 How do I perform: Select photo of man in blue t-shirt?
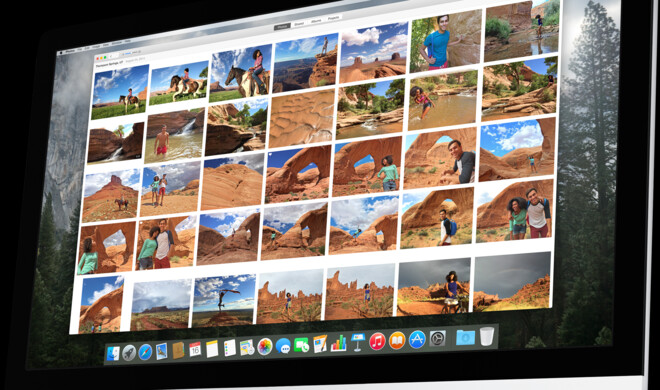(446, 39)
